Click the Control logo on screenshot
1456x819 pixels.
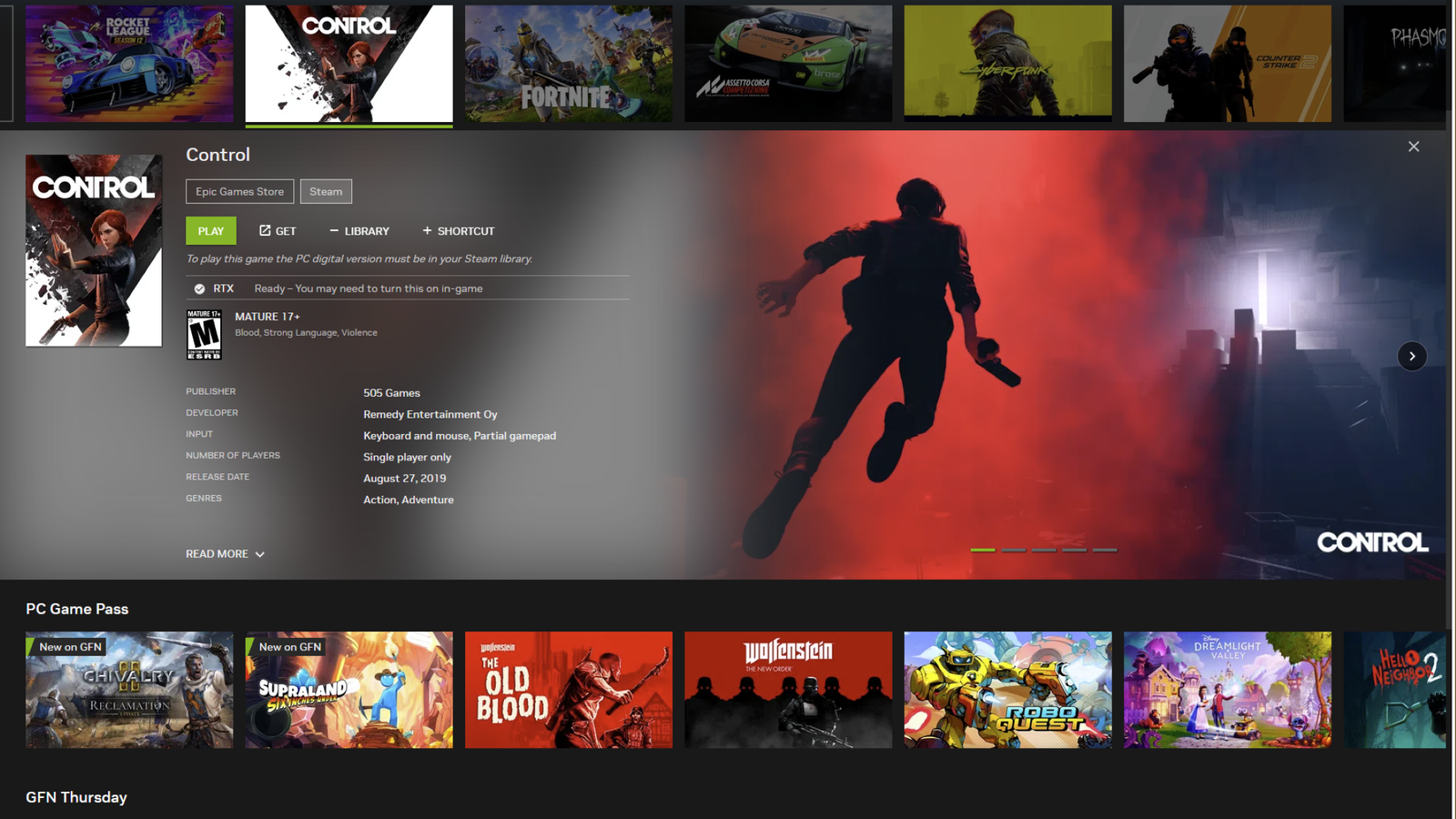[x=1372, y=542]
